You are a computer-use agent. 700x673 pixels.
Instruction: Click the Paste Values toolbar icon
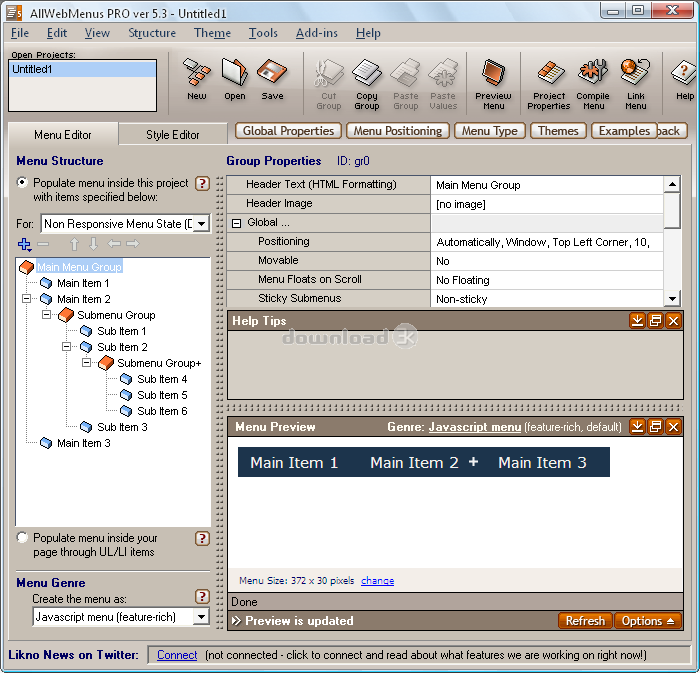click(x=443, y=84)
